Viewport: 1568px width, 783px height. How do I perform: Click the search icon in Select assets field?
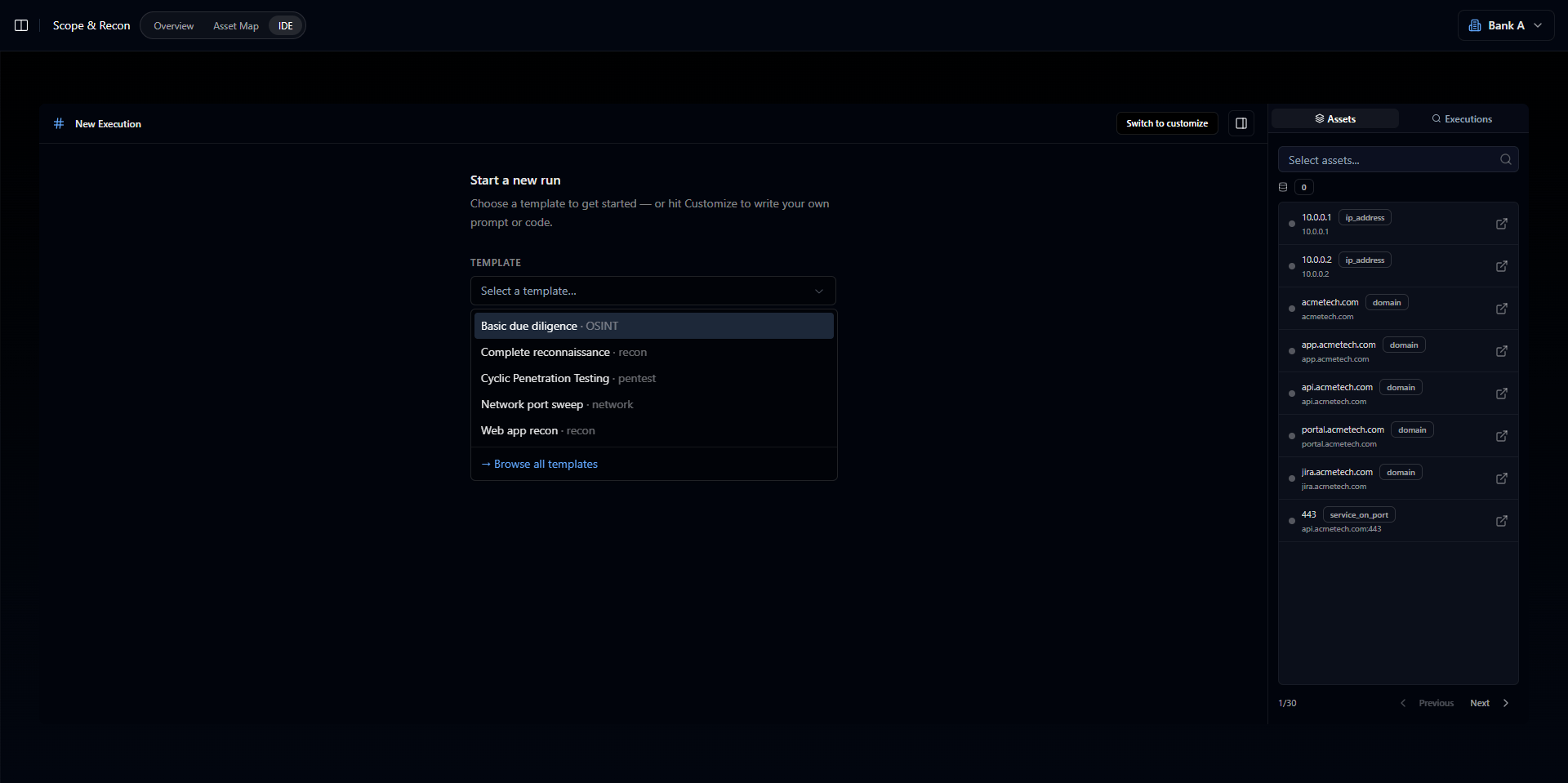coord(1506,159)
